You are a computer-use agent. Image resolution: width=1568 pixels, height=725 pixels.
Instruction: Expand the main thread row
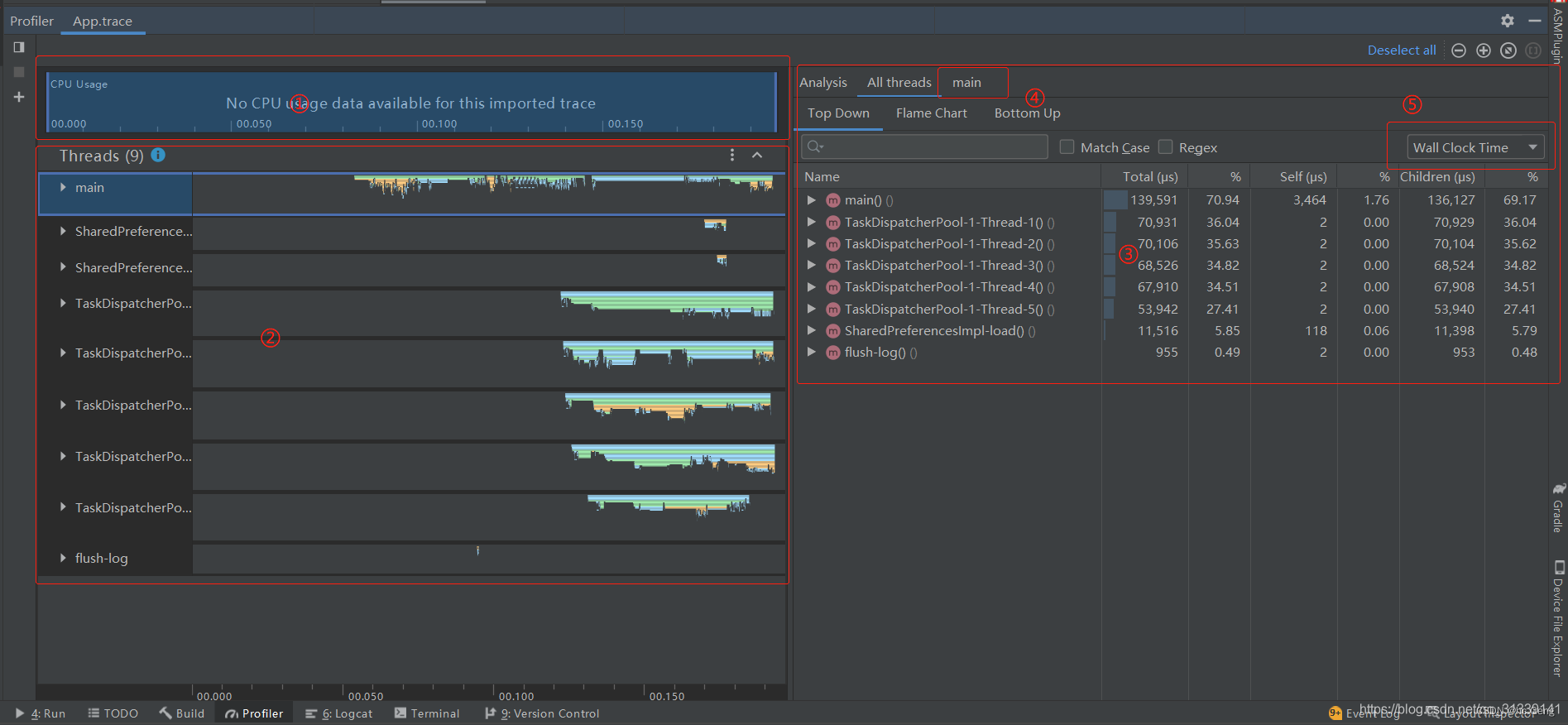point(63,188)
